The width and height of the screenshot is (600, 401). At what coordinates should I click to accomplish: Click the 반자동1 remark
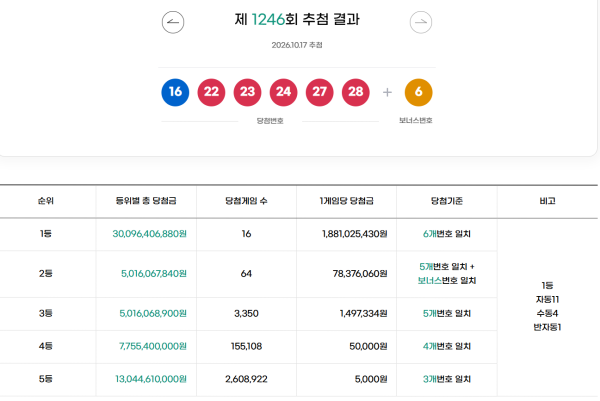(x=548, y=327)
